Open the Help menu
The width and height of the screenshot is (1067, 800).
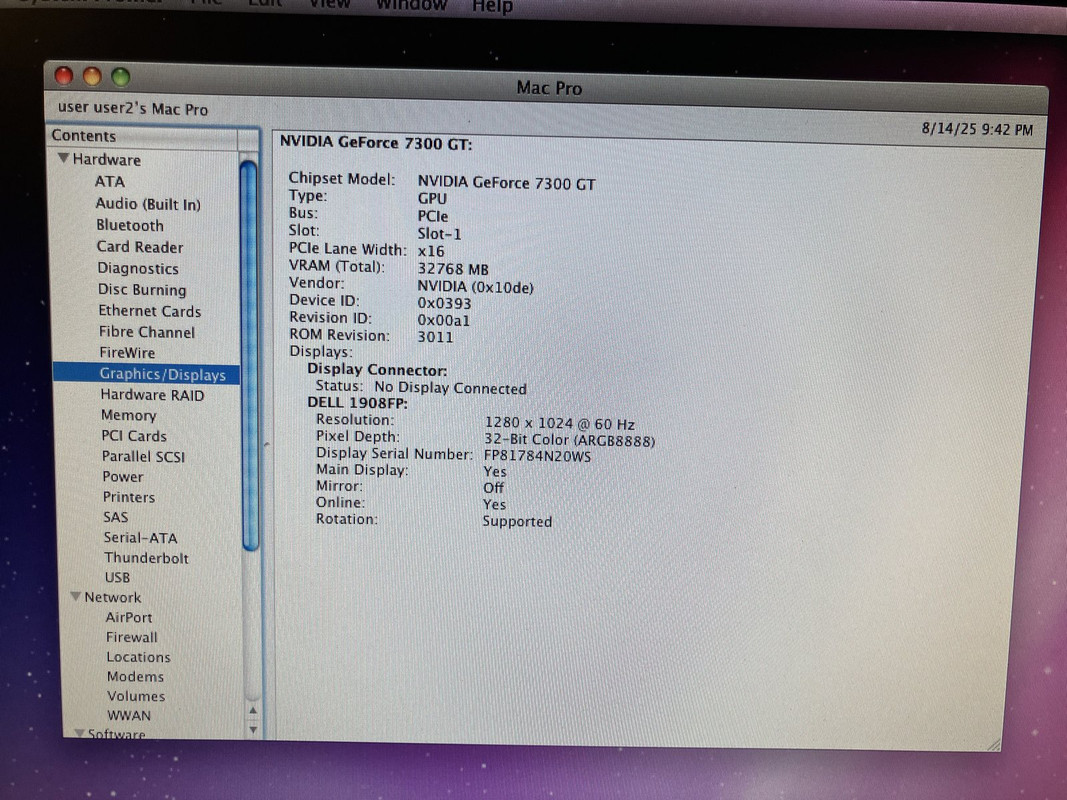point(492,7)
